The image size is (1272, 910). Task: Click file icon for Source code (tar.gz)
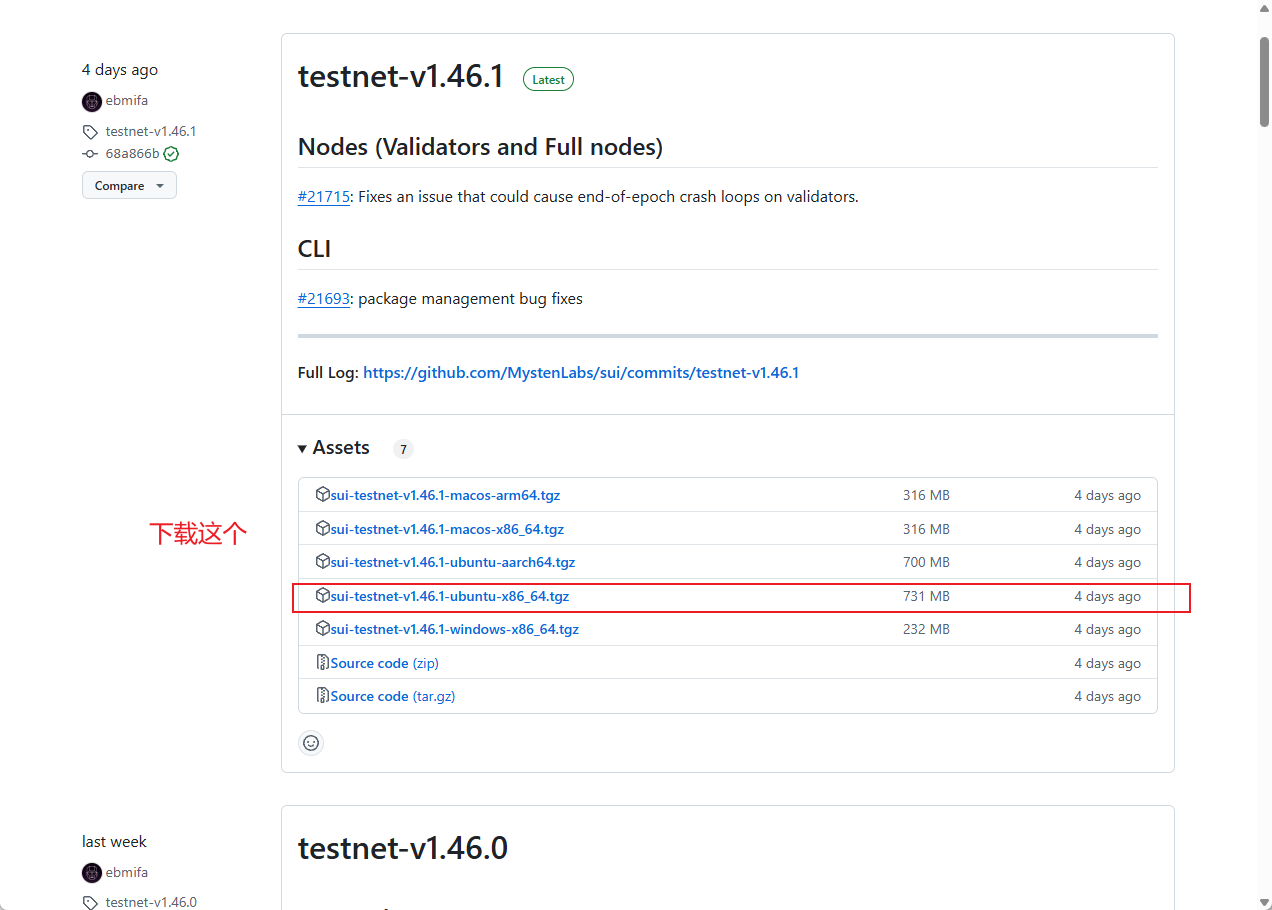[x=322, y=696]
